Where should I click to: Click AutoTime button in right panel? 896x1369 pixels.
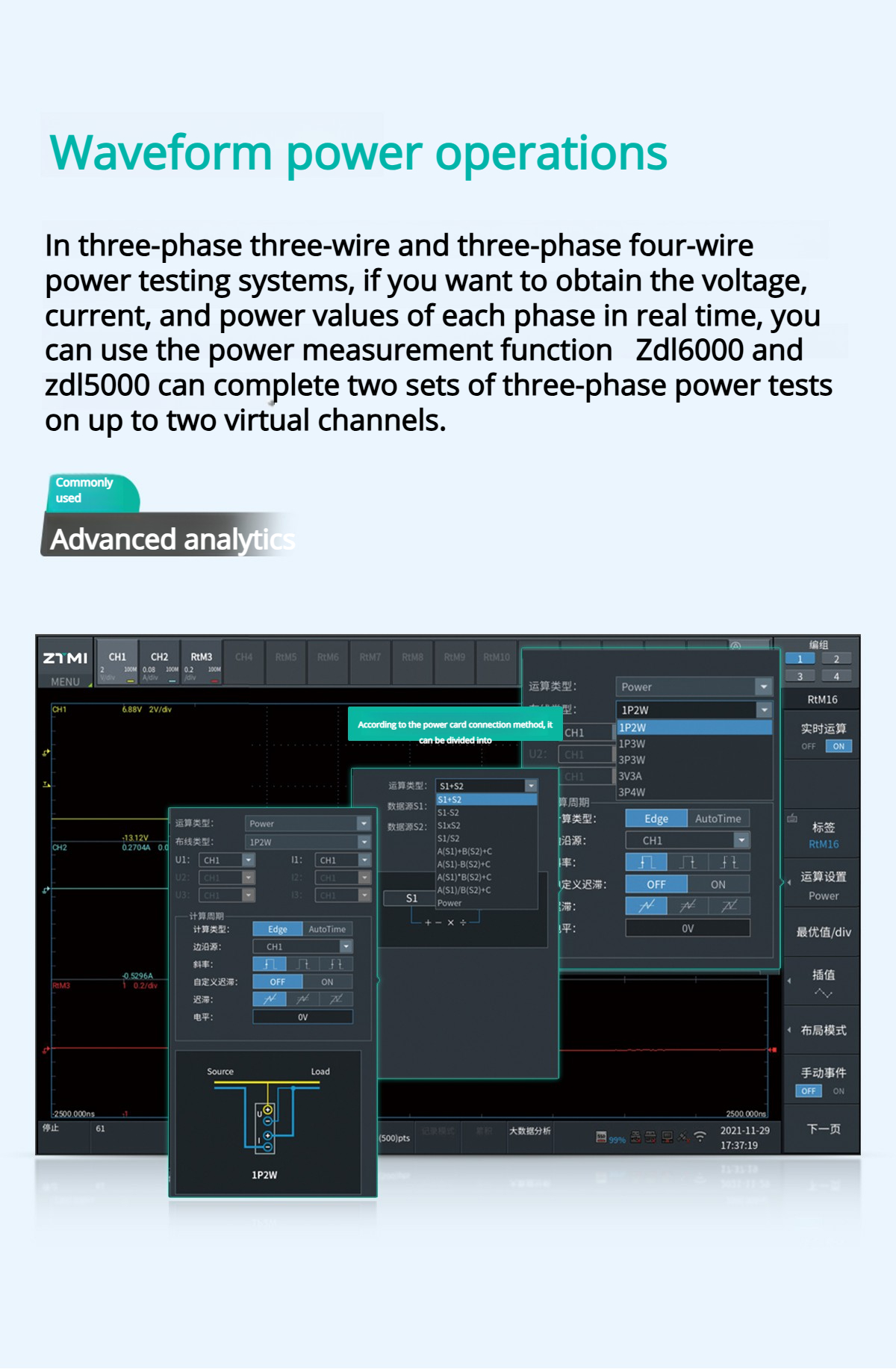(x=718, y=819)
